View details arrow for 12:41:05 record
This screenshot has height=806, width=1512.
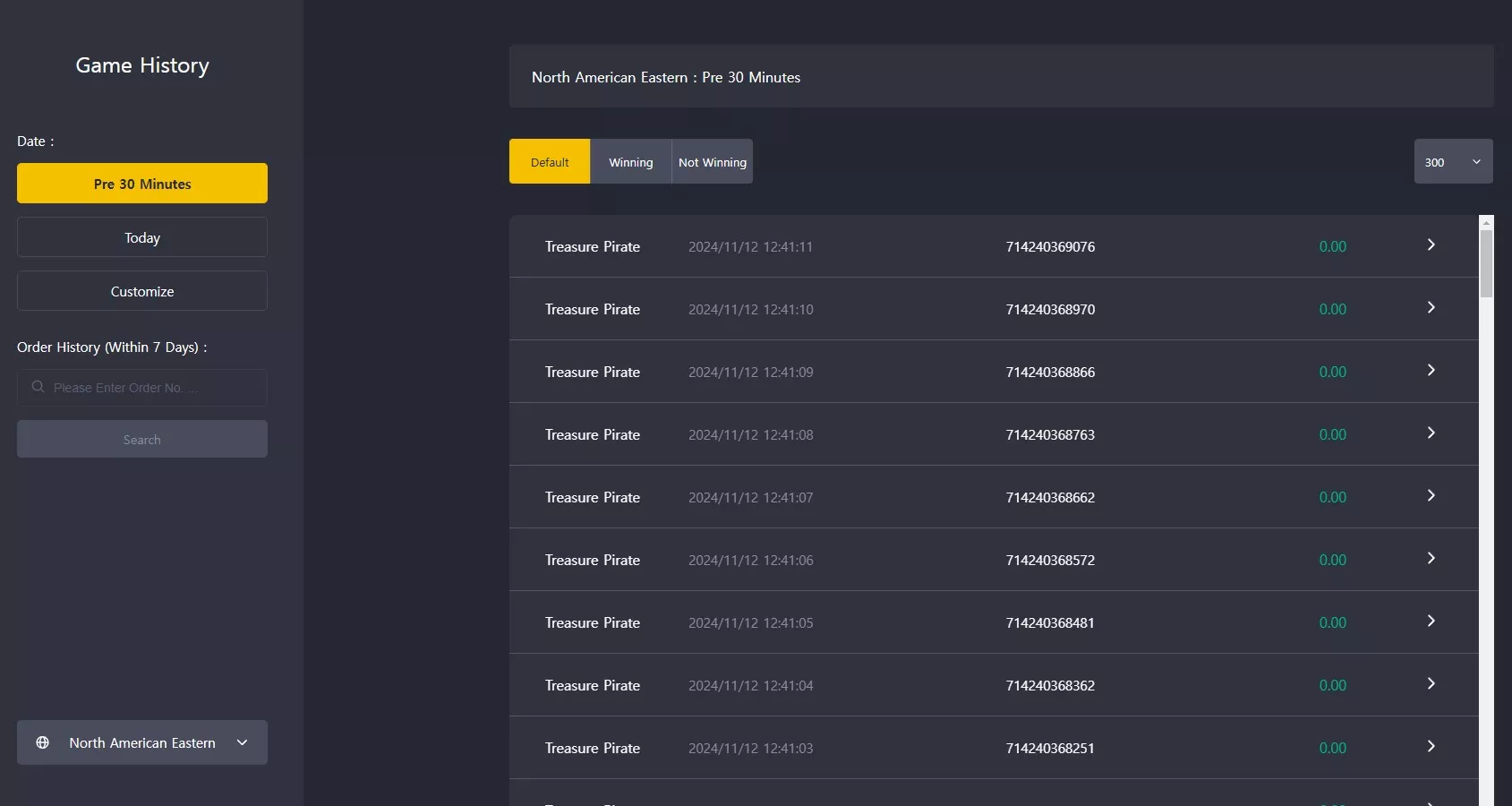tap(1431, 621)
